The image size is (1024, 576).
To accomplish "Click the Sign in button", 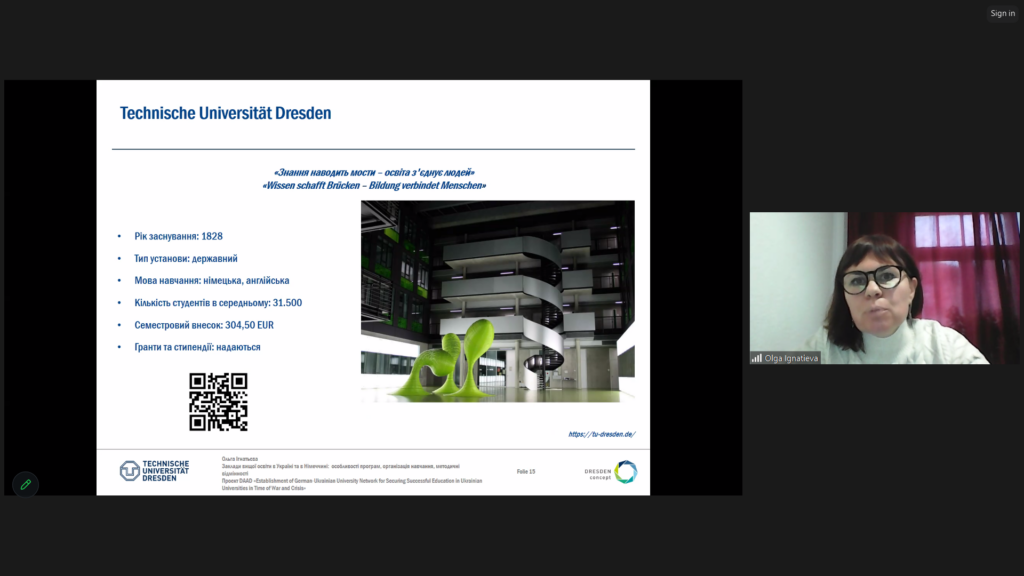I will coord(1002,13).
